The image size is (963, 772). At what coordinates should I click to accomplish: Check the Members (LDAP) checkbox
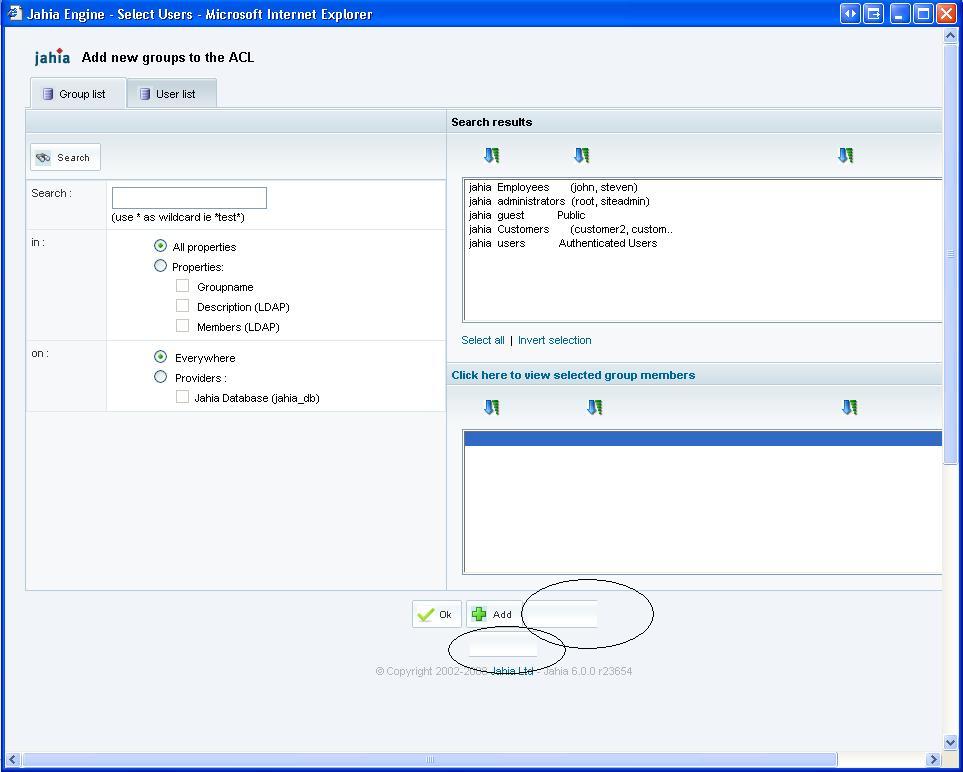coord(182,326)
